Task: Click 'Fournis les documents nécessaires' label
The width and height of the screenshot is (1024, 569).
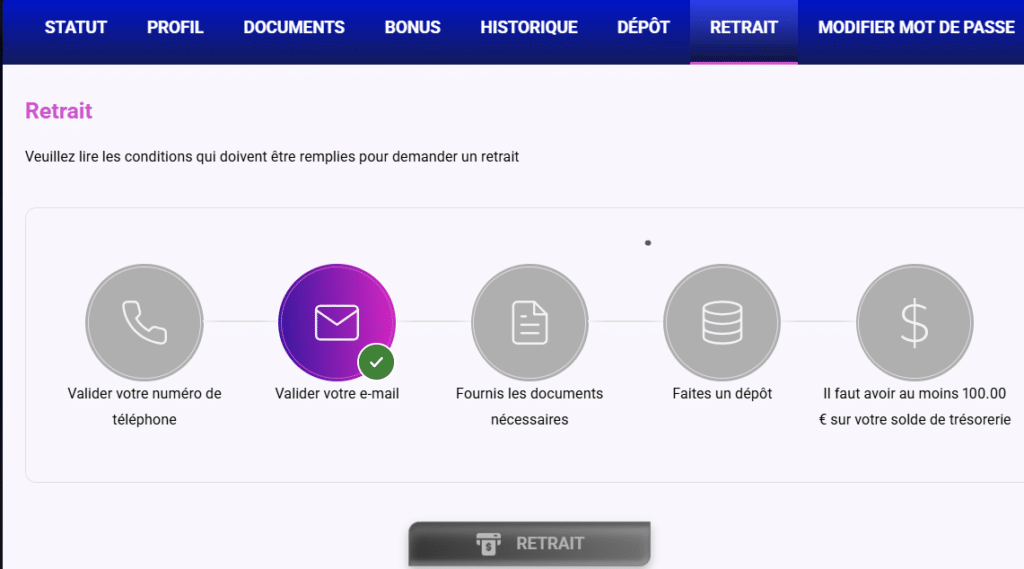Action: pyautogui.click(x=530, y=406)
